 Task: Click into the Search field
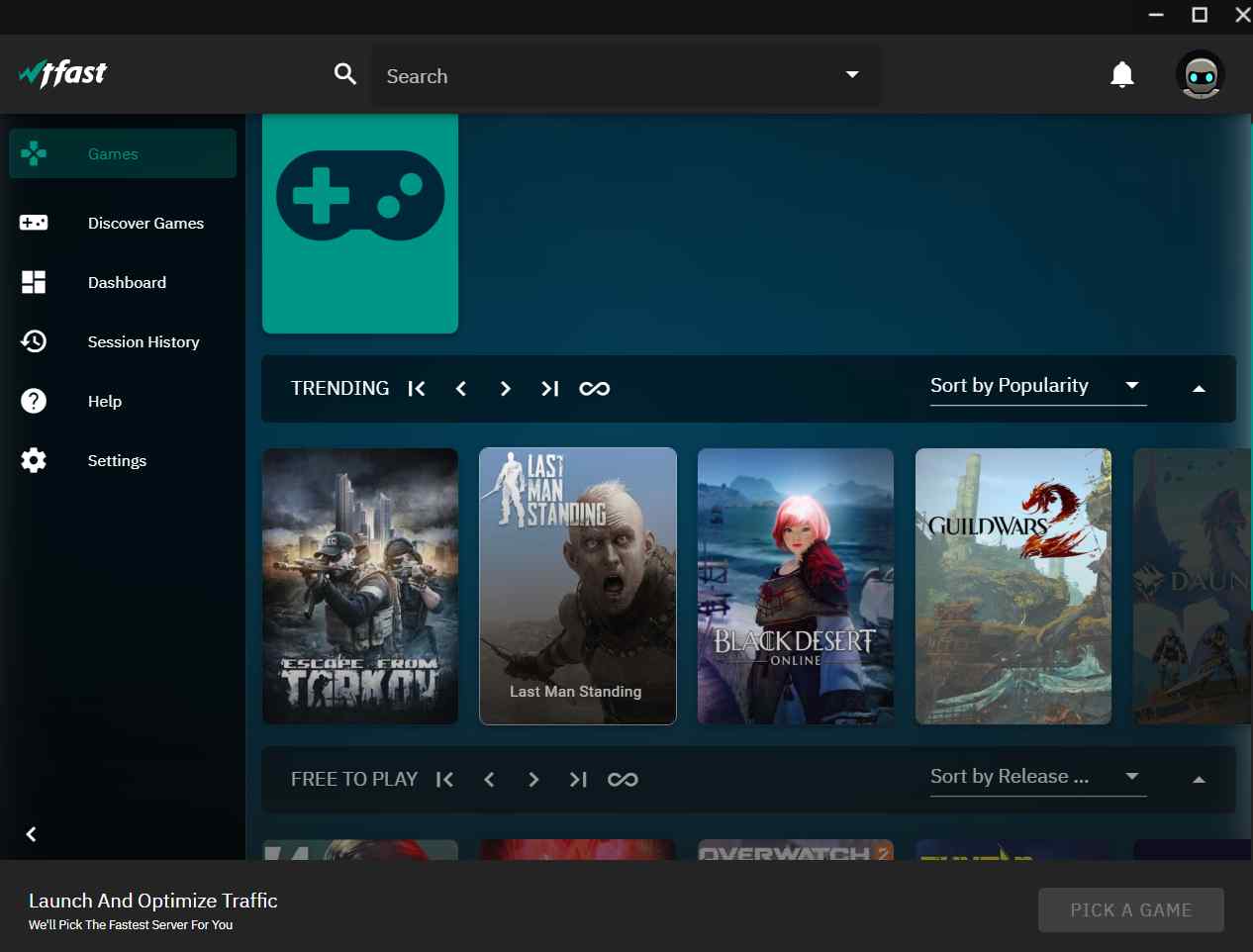tap(626, 75)
